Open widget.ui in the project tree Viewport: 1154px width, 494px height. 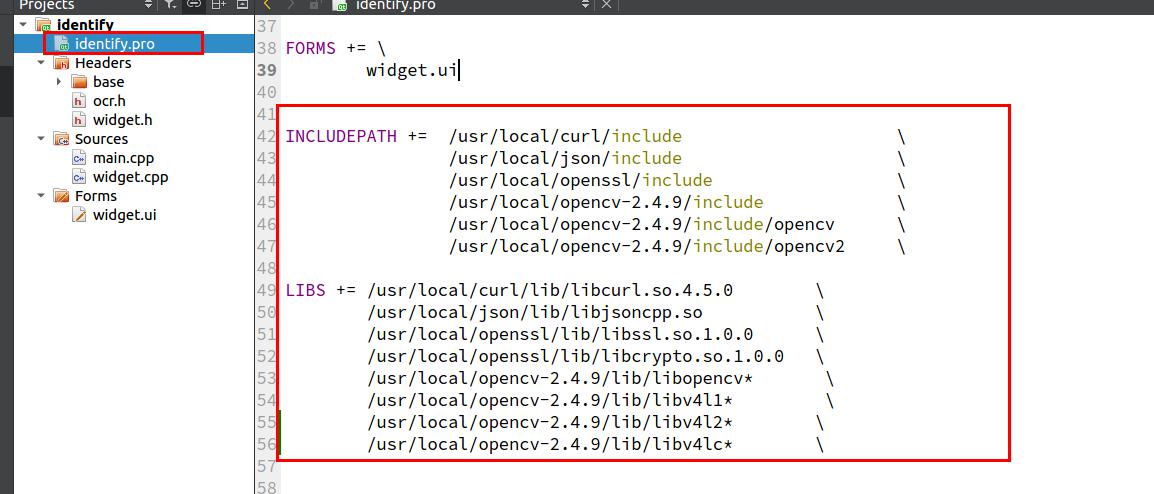pyautogui.click(x=124, y=215)
